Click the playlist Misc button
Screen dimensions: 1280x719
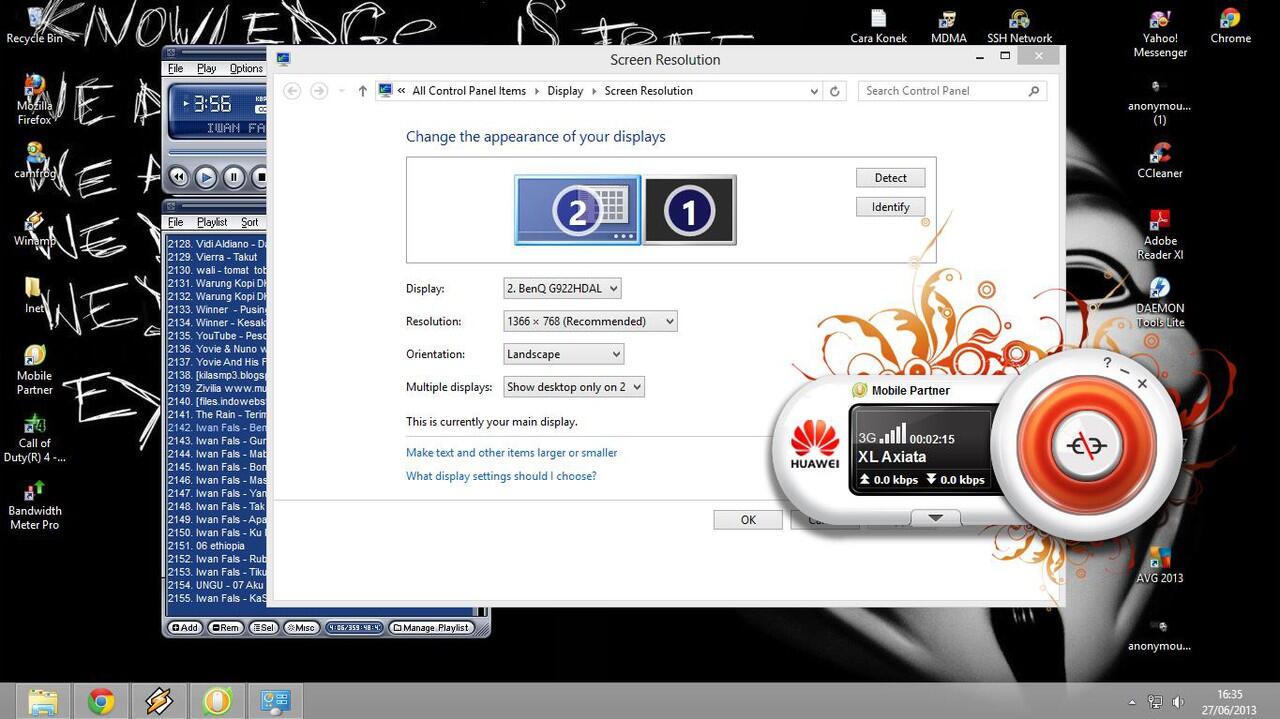click(x=301, y=628)
